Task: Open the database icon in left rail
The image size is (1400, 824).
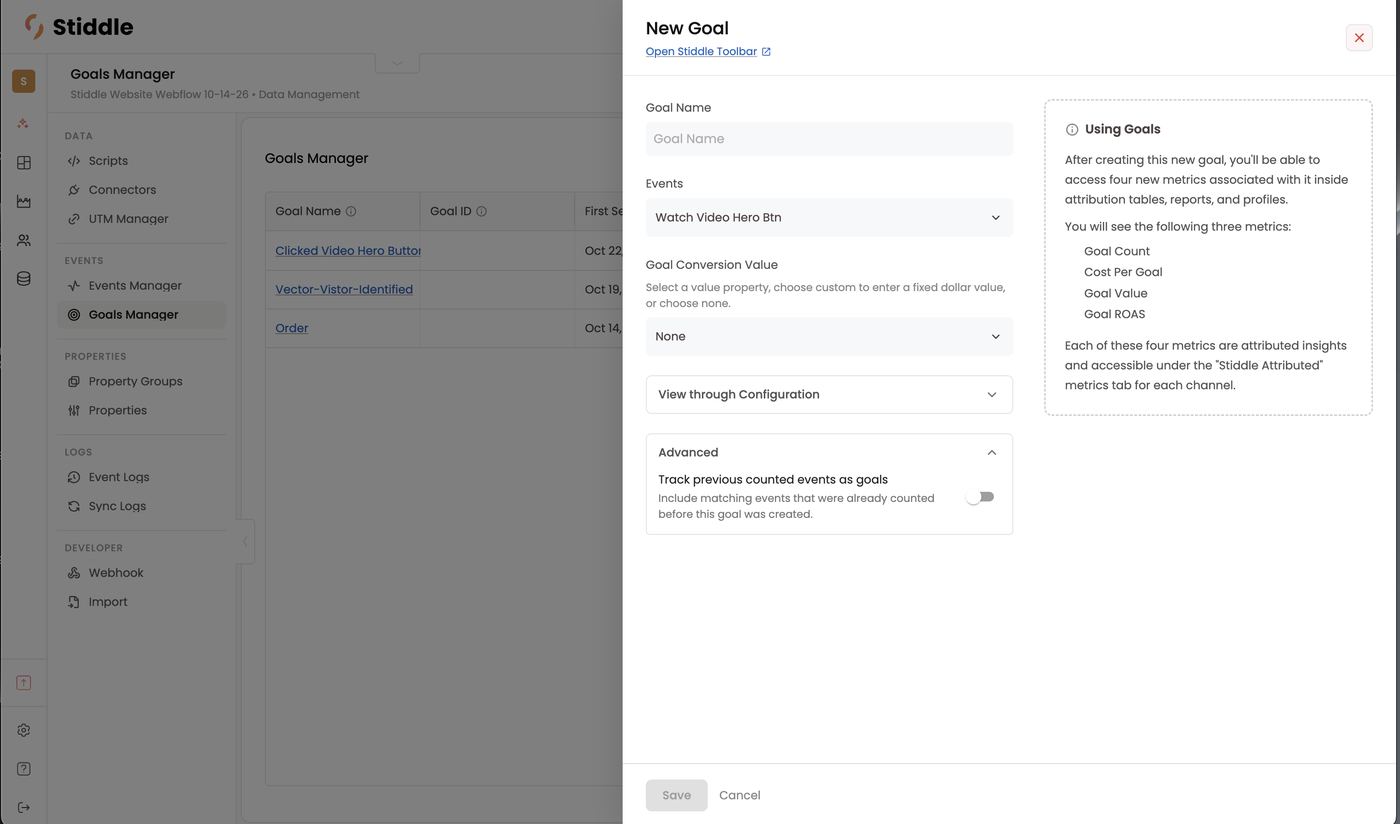Action: [23, 279]
